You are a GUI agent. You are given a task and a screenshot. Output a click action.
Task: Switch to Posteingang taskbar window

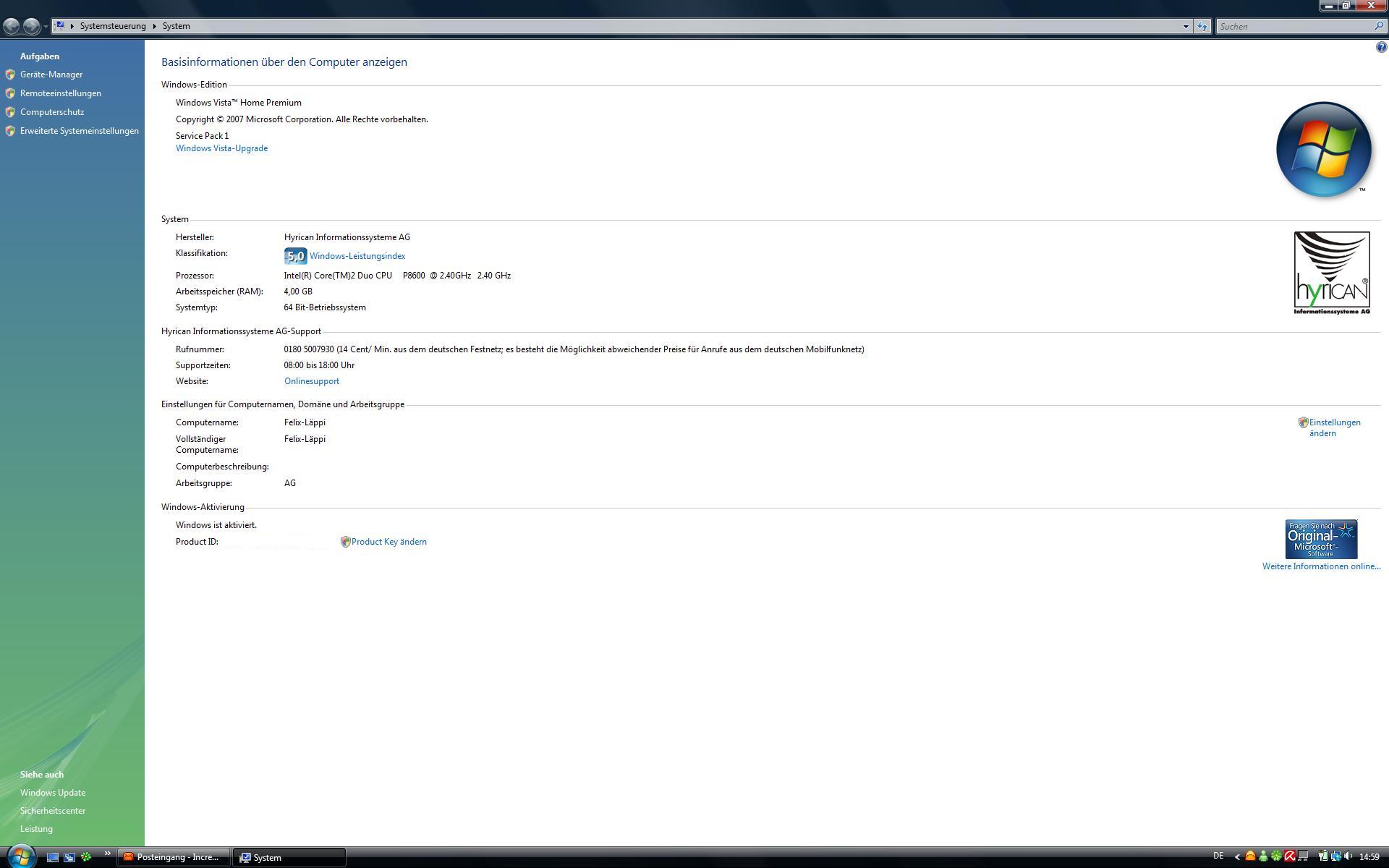click(174, 857)
